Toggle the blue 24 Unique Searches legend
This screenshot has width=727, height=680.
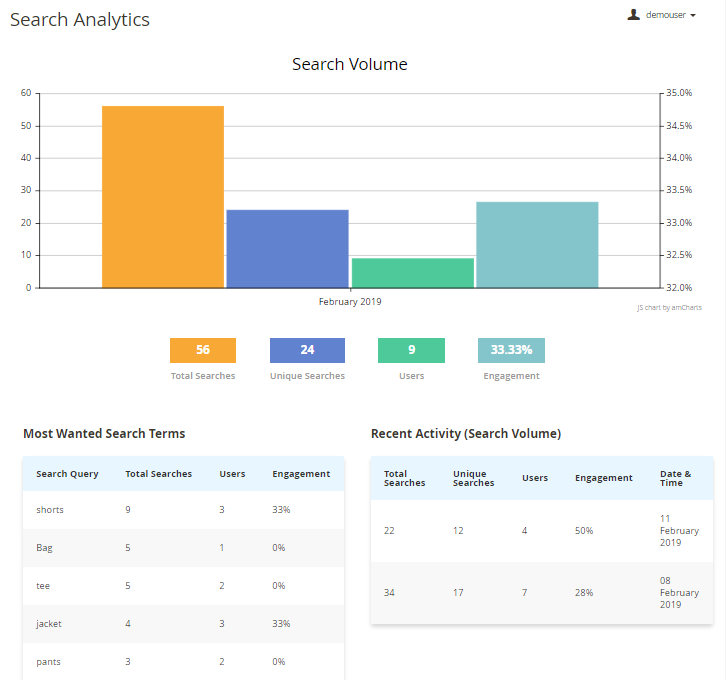(307, 350)
